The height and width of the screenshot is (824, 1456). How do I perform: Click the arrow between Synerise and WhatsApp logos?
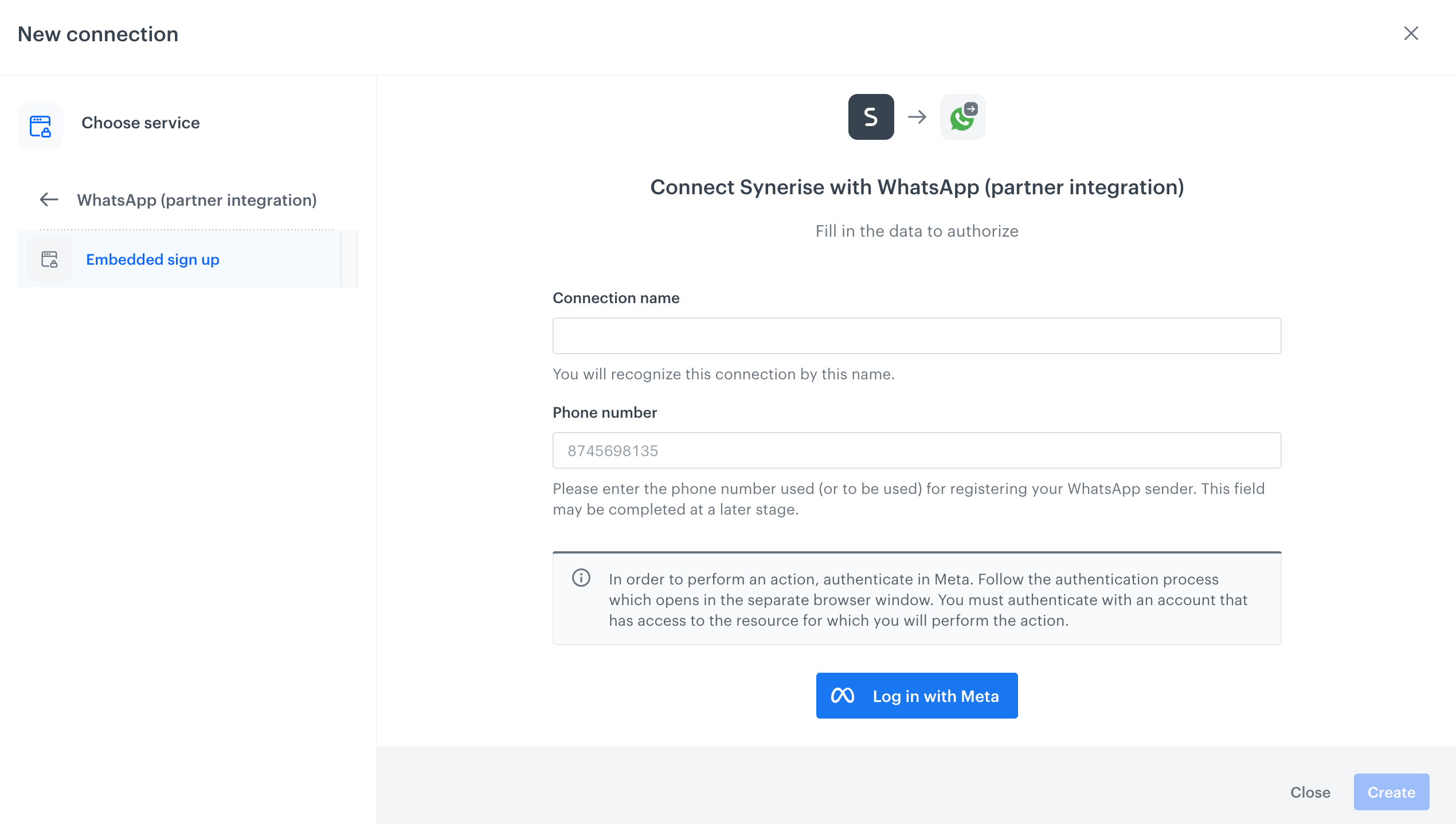[917, 117]
